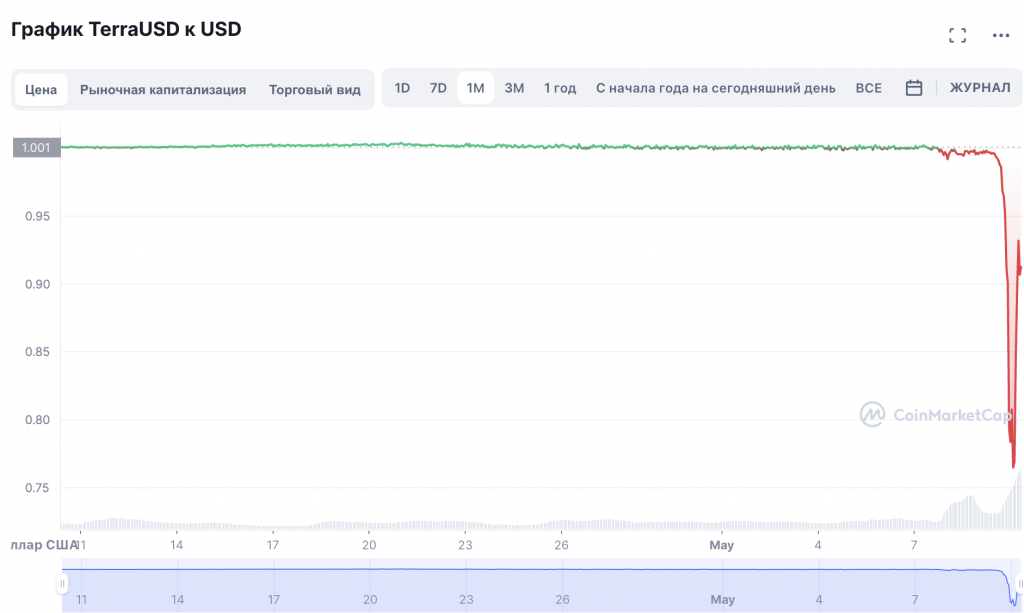Select the 1D time range
The width and height of the screenshot is (1024, 613).
402,88
